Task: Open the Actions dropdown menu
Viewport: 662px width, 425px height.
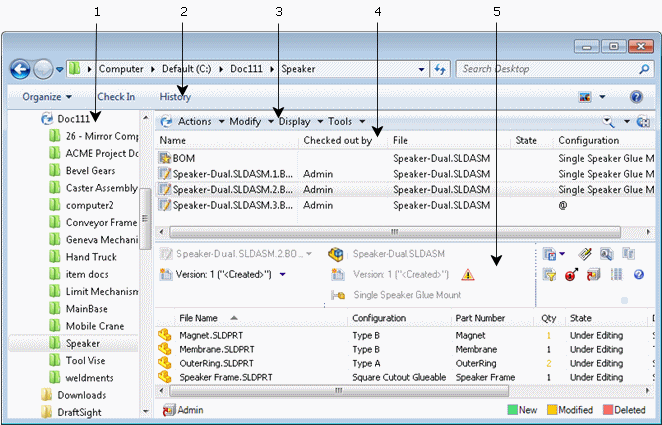Action: pos(190,121)
